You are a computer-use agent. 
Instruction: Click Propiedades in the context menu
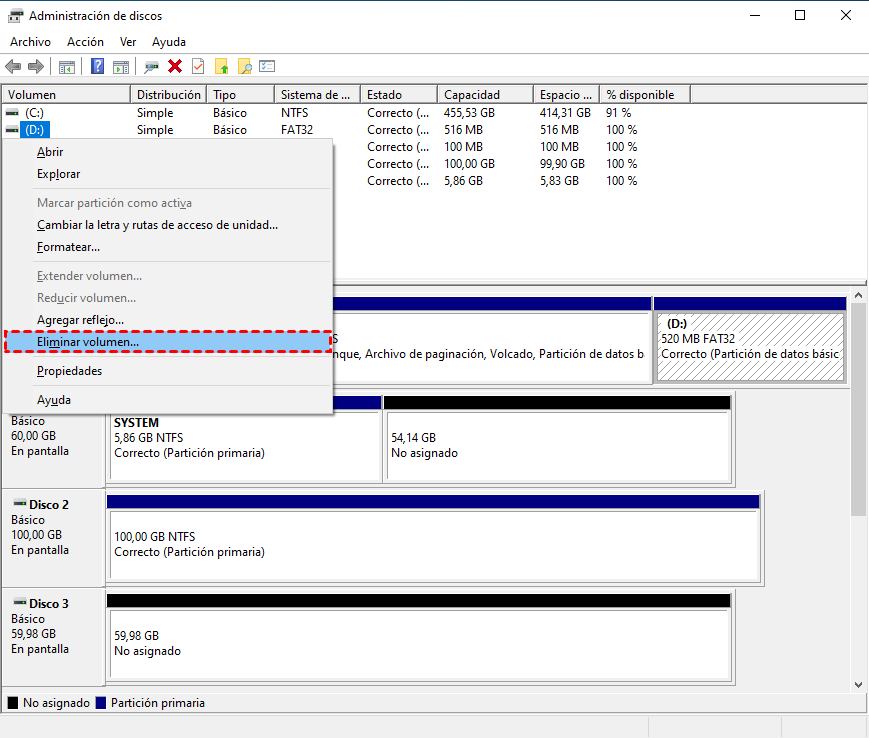pos(69,371)
